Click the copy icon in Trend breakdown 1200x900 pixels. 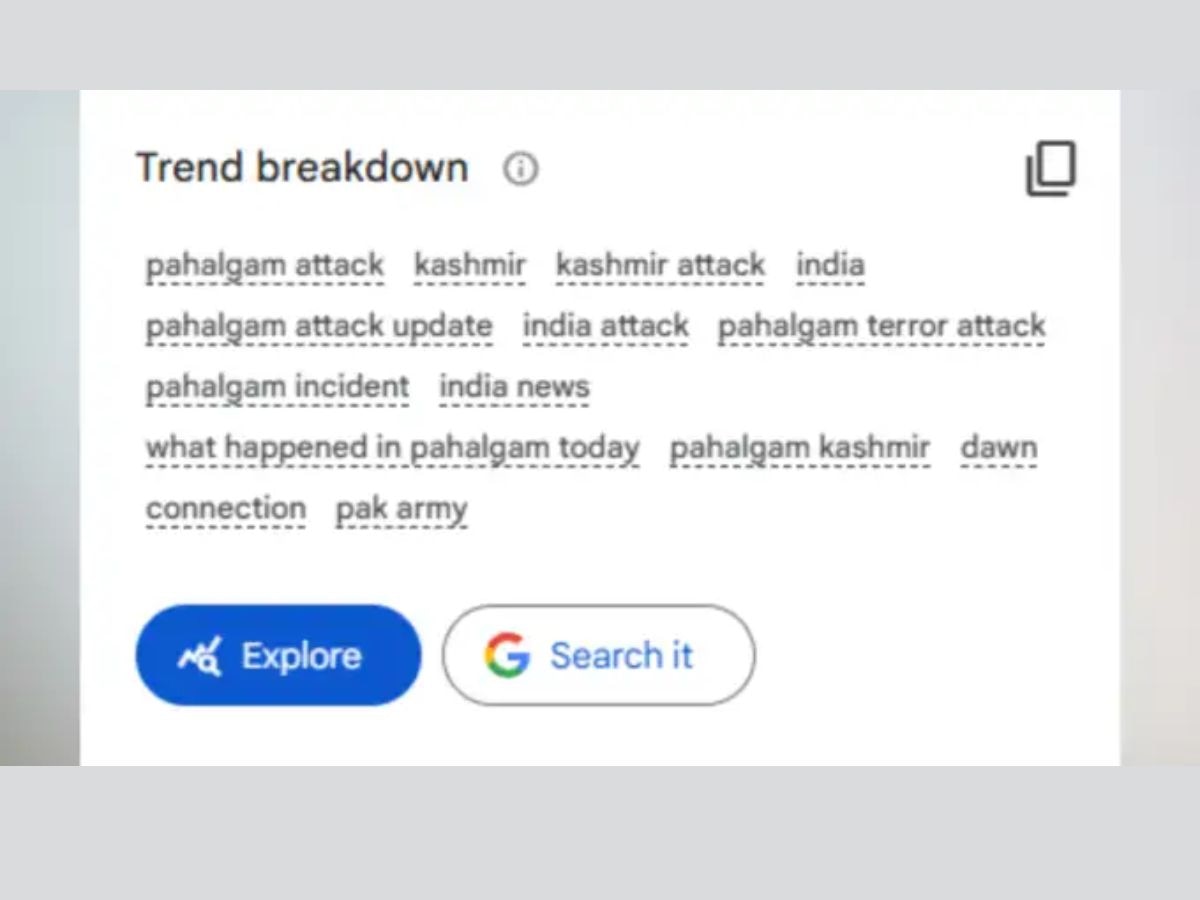pos(1051,168)
